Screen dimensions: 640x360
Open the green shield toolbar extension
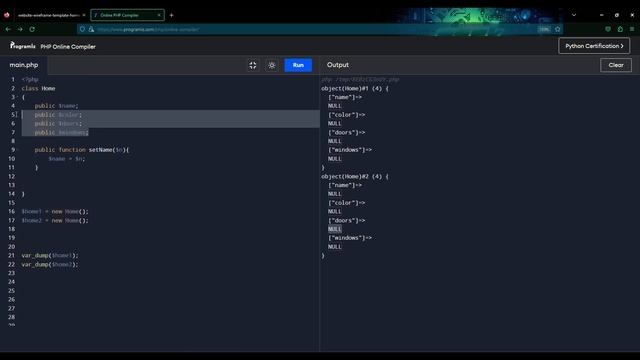[x=608, y=29]
